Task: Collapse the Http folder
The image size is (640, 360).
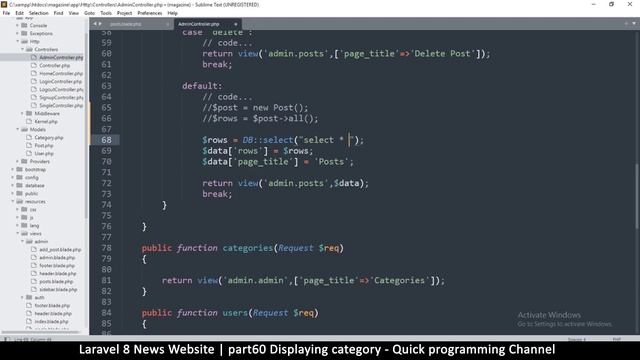Action: tap(18, 41)
